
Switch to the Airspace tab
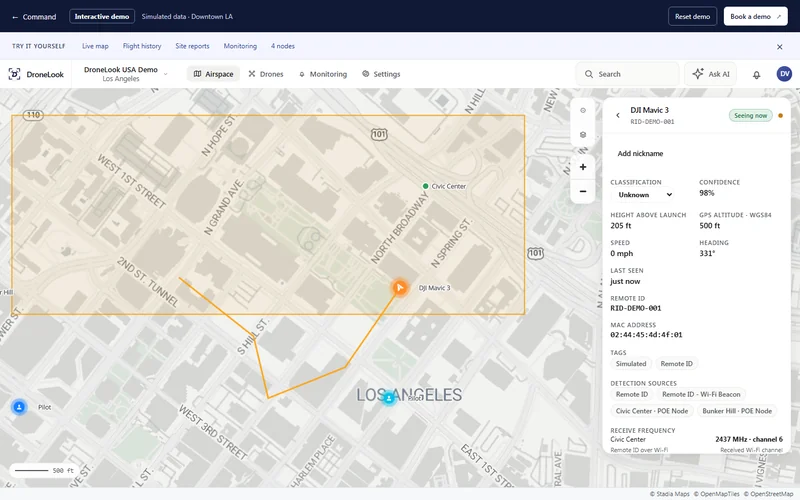(x=213, y=74)
